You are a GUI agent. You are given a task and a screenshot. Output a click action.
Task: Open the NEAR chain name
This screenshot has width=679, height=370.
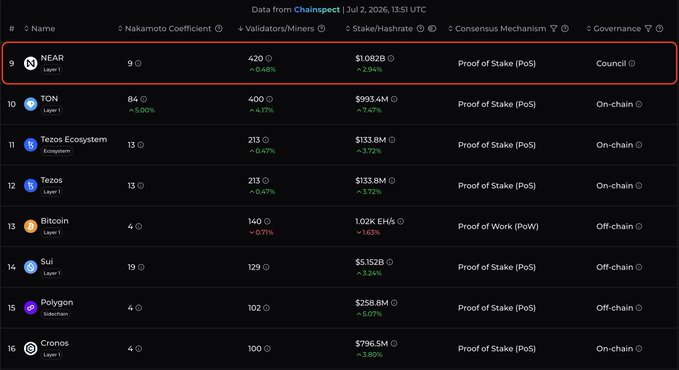(x=52, y=58)
